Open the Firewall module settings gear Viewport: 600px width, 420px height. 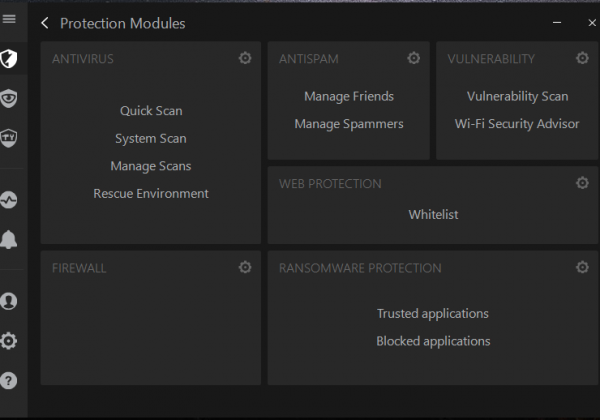pos(245,267)
